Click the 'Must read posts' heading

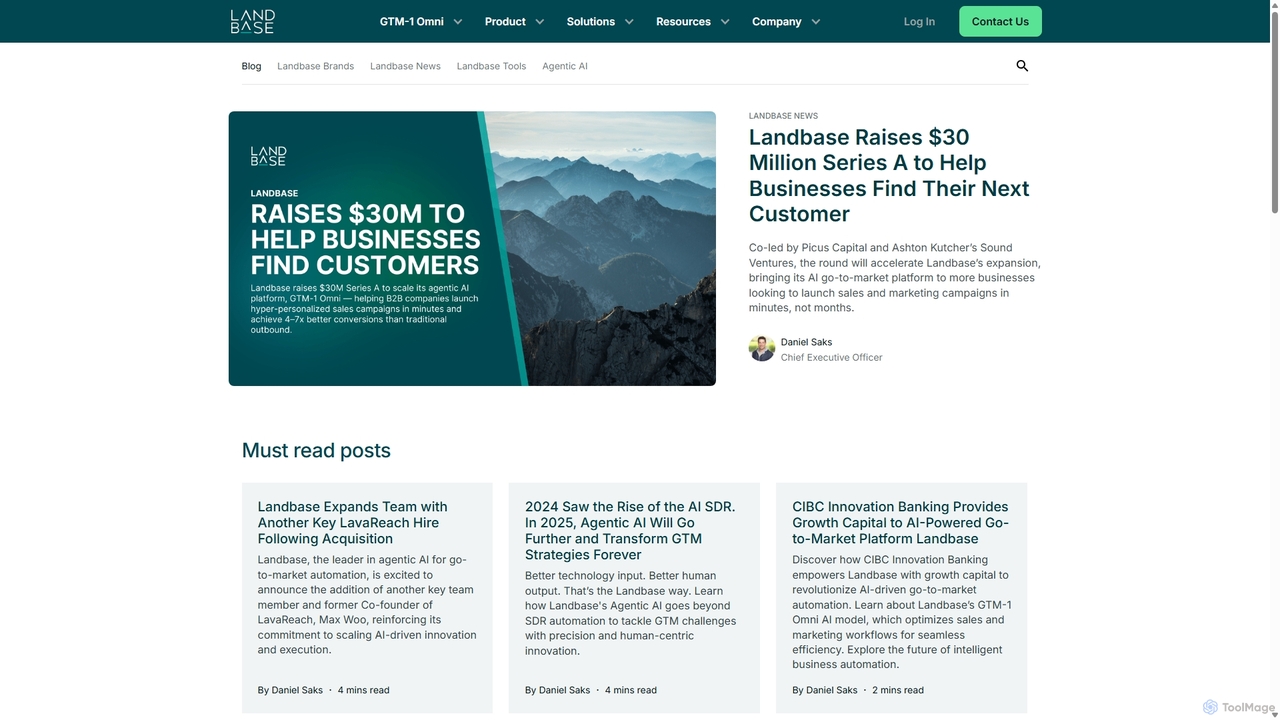tap(316, 450)
